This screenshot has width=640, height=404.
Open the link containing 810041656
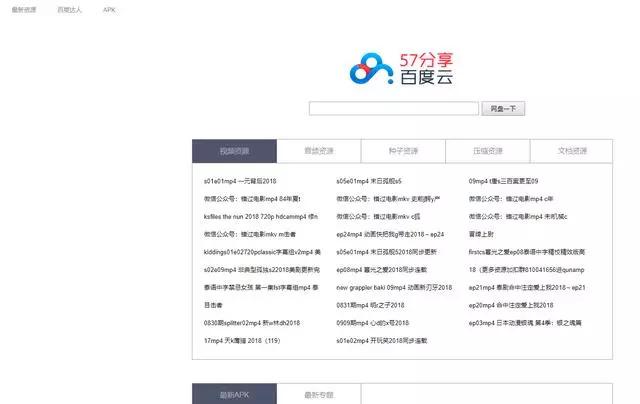pos(527,270)
